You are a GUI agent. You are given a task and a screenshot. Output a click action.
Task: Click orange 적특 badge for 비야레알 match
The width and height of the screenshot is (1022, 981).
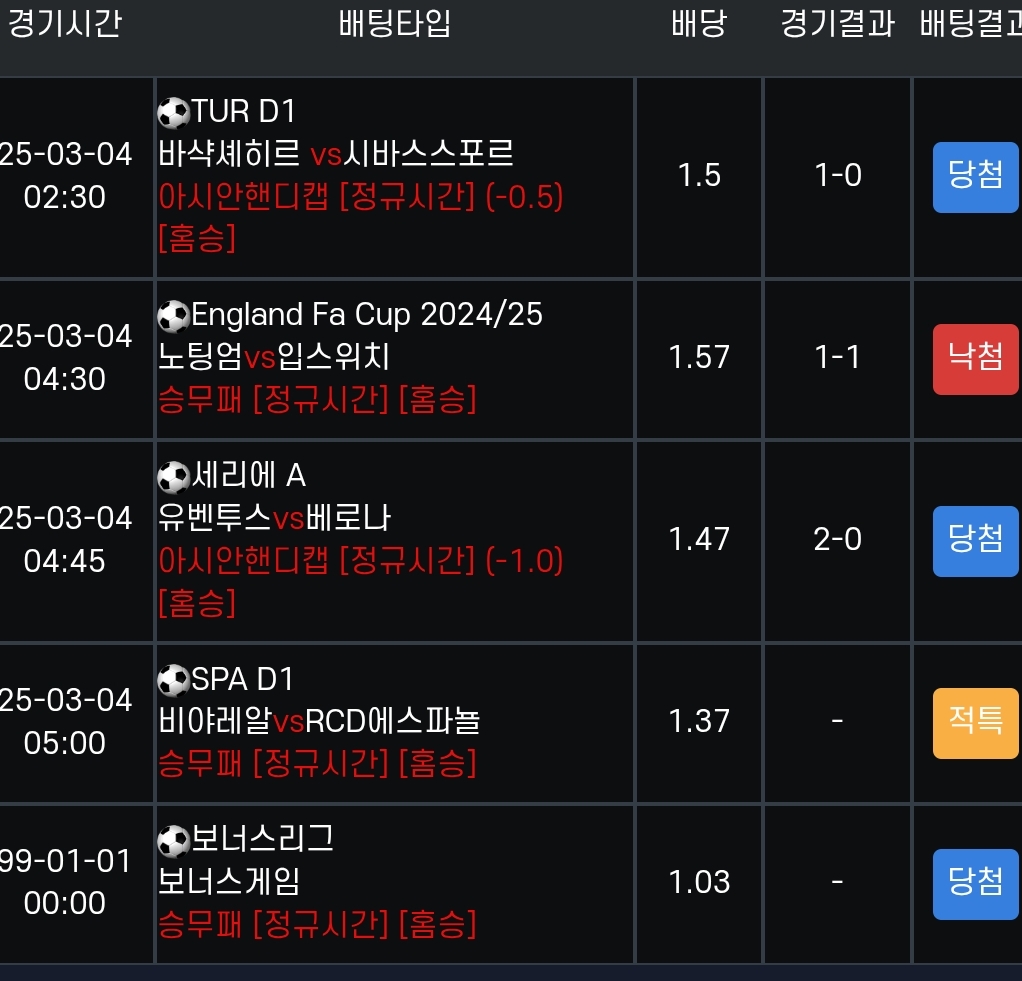pos(975,722)
